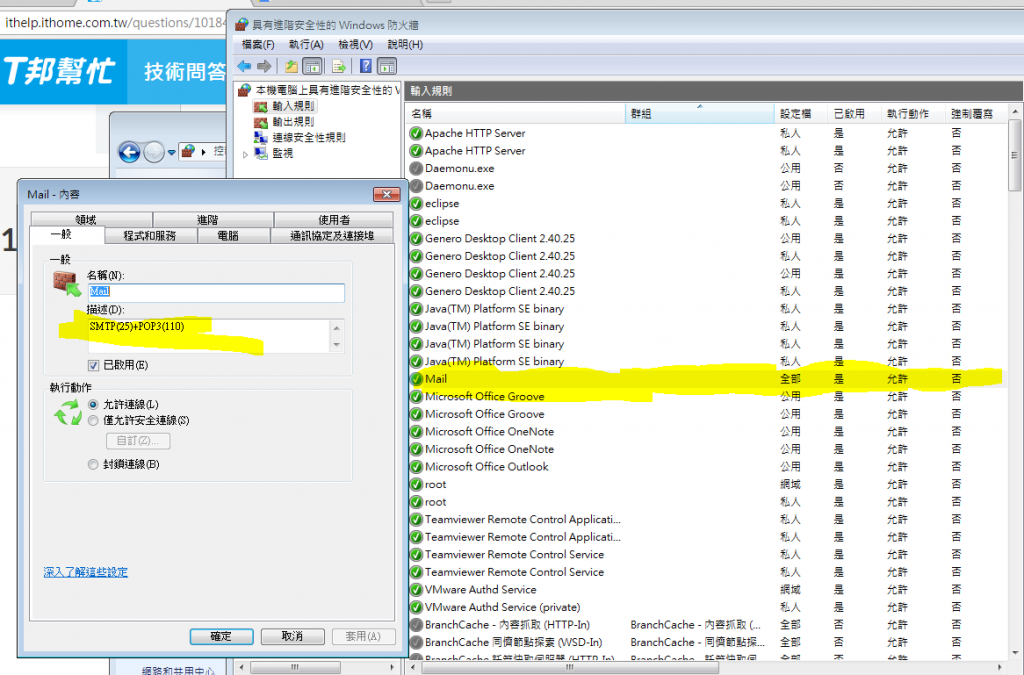Click the 自訂(Z)... button in Mail dialog
Screen dimensions: 1024x675
point(138,441)
